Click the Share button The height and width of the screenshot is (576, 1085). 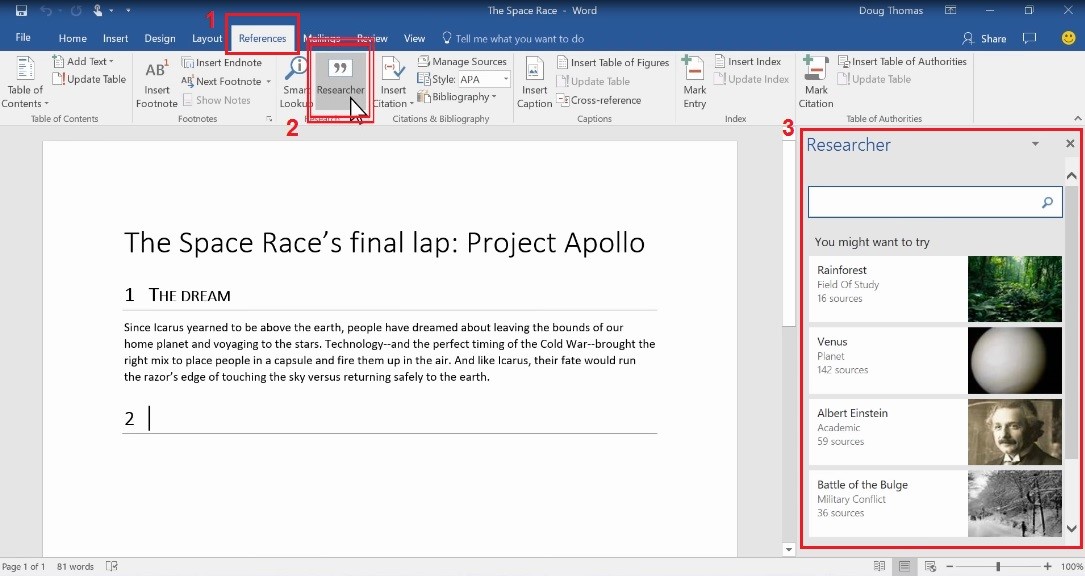[984, 39]
